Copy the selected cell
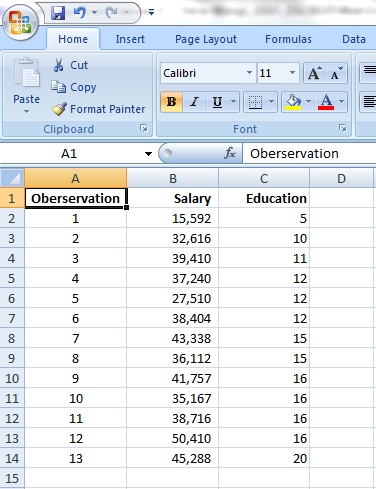376x489 pixels. (74, 87)
